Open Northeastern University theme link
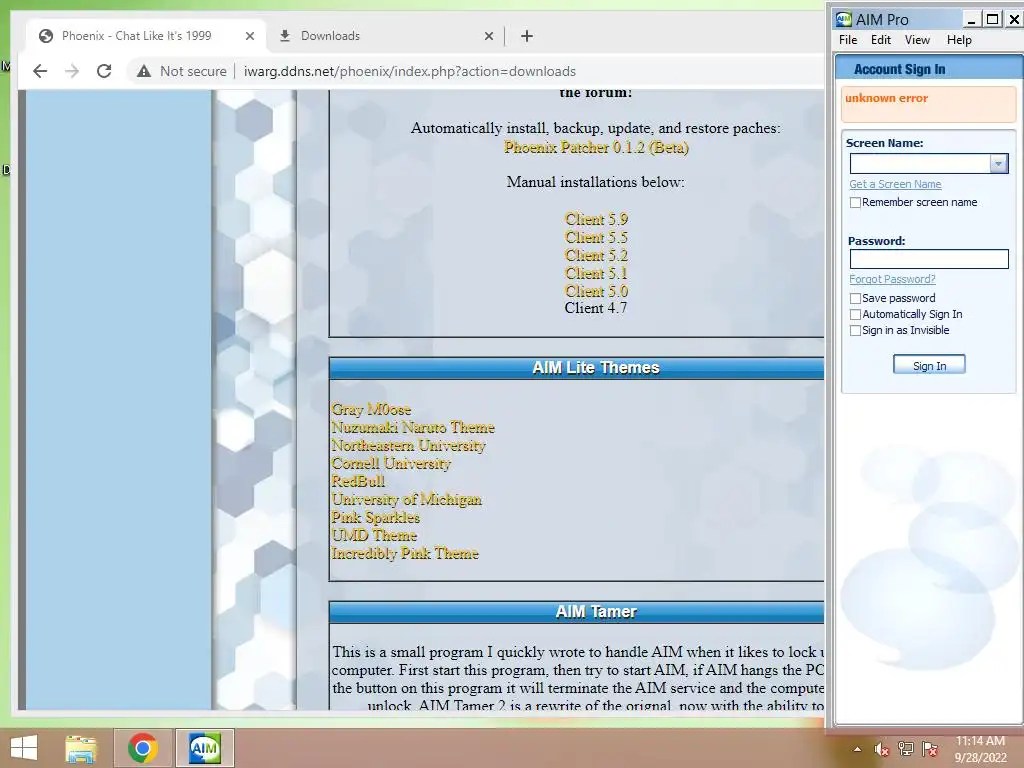 click(x=408, y=445)
